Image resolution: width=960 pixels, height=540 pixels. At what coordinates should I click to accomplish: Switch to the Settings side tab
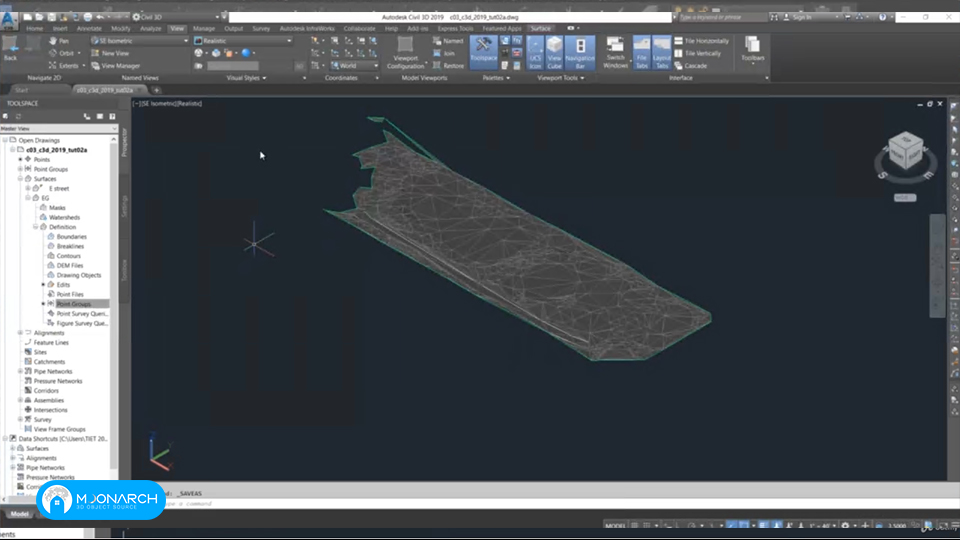click(x=124, y=206)
